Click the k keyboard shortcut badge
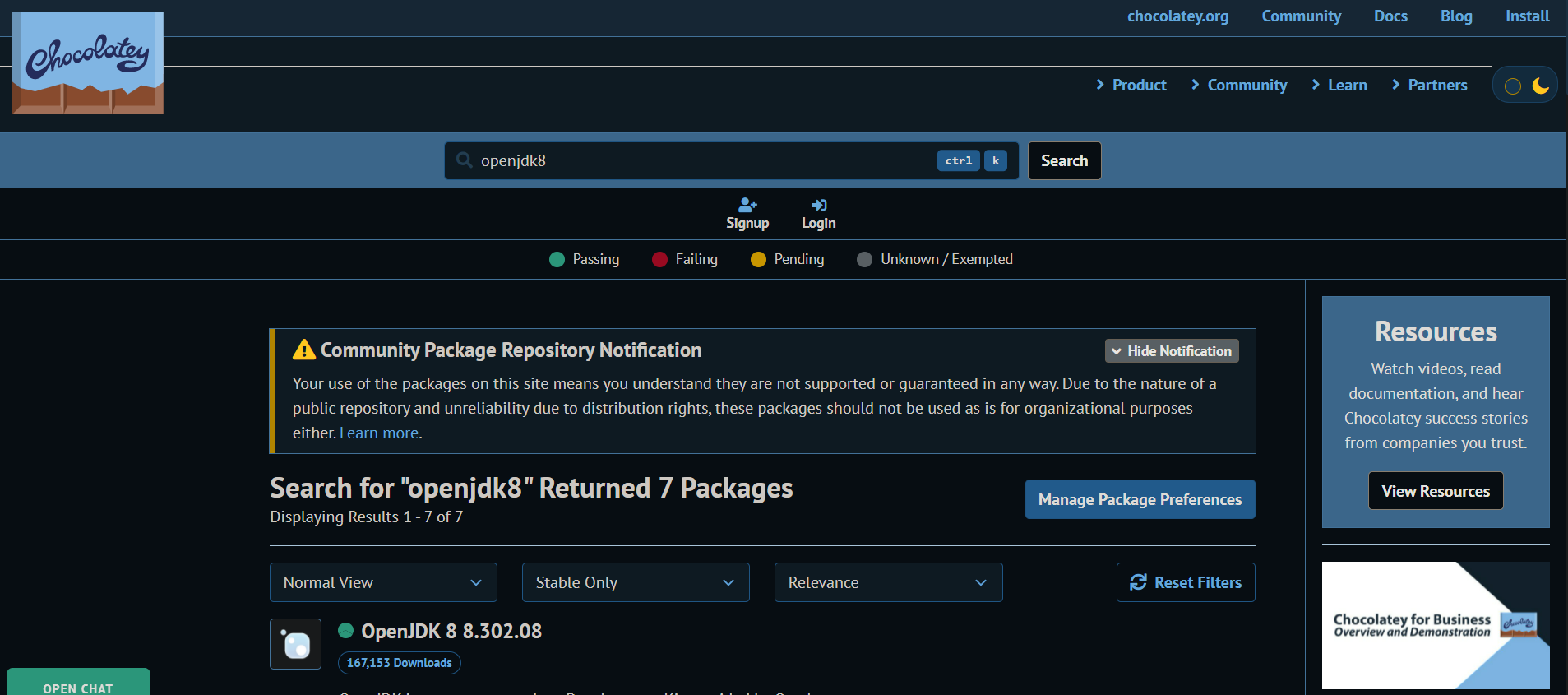Image resolution: width=1568 pixels, height=695 pixels. [996, 160]
